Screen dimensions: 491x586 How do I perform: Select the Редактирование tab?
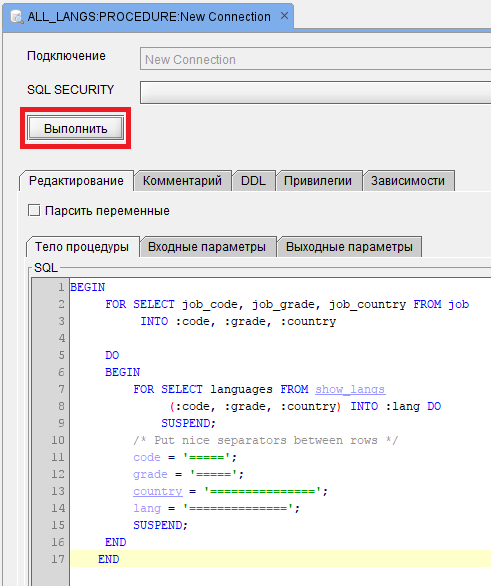[x=76, y=181]
